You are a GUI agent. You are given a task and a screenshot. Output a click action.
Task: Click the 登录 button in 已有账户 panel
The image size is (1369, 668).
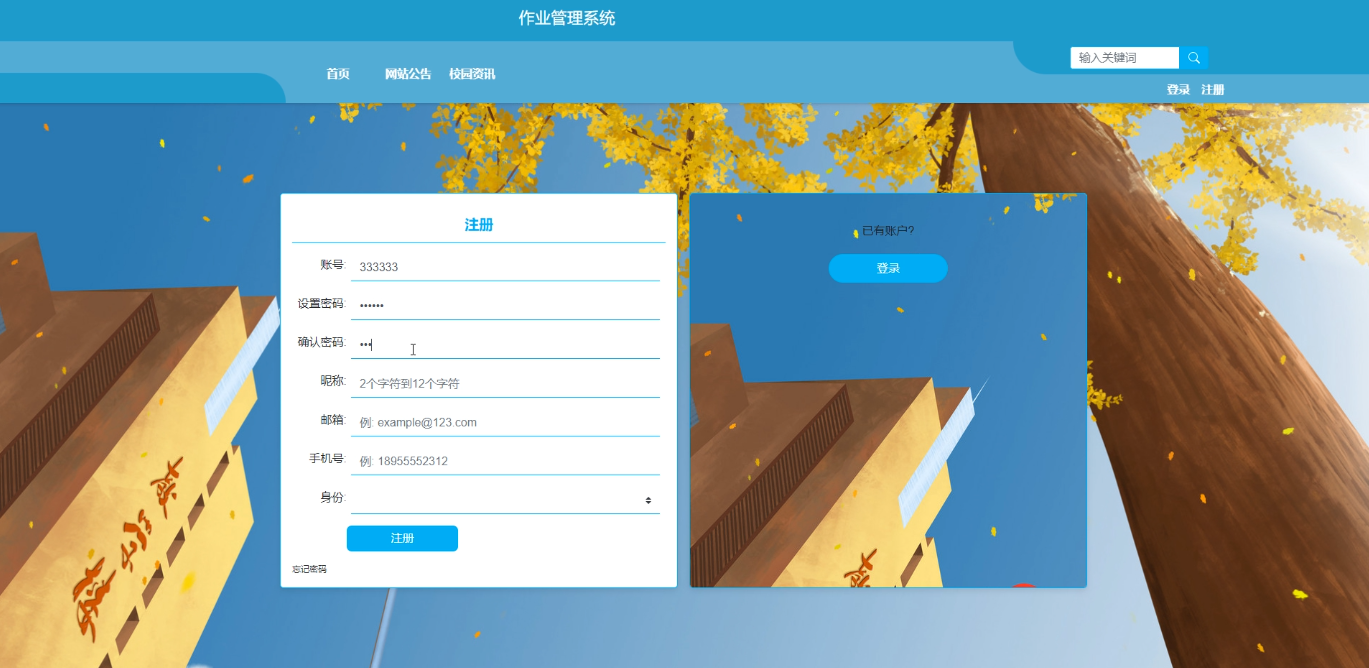coord(888,268)
